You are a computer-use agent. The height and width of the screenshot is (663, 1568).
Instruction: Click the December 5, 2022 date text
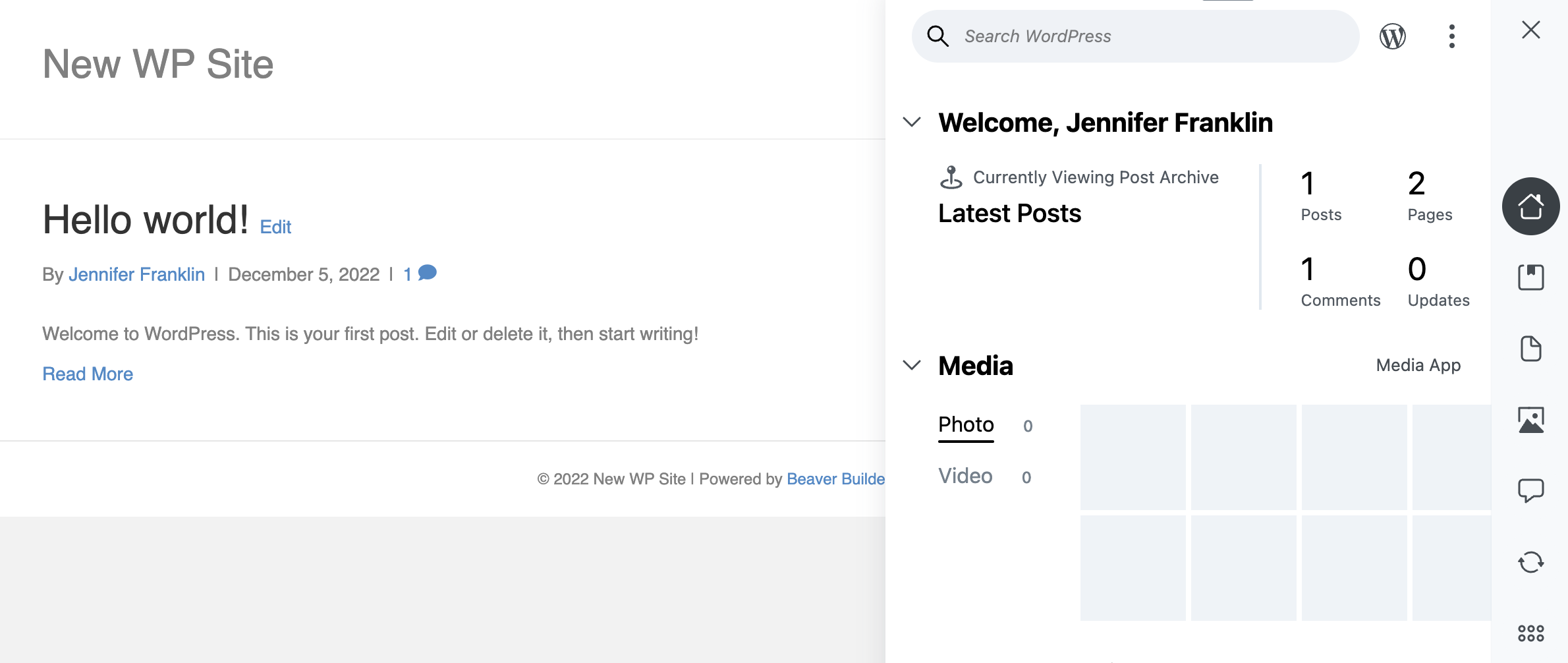pyautogui.click(x=304, y=274)
